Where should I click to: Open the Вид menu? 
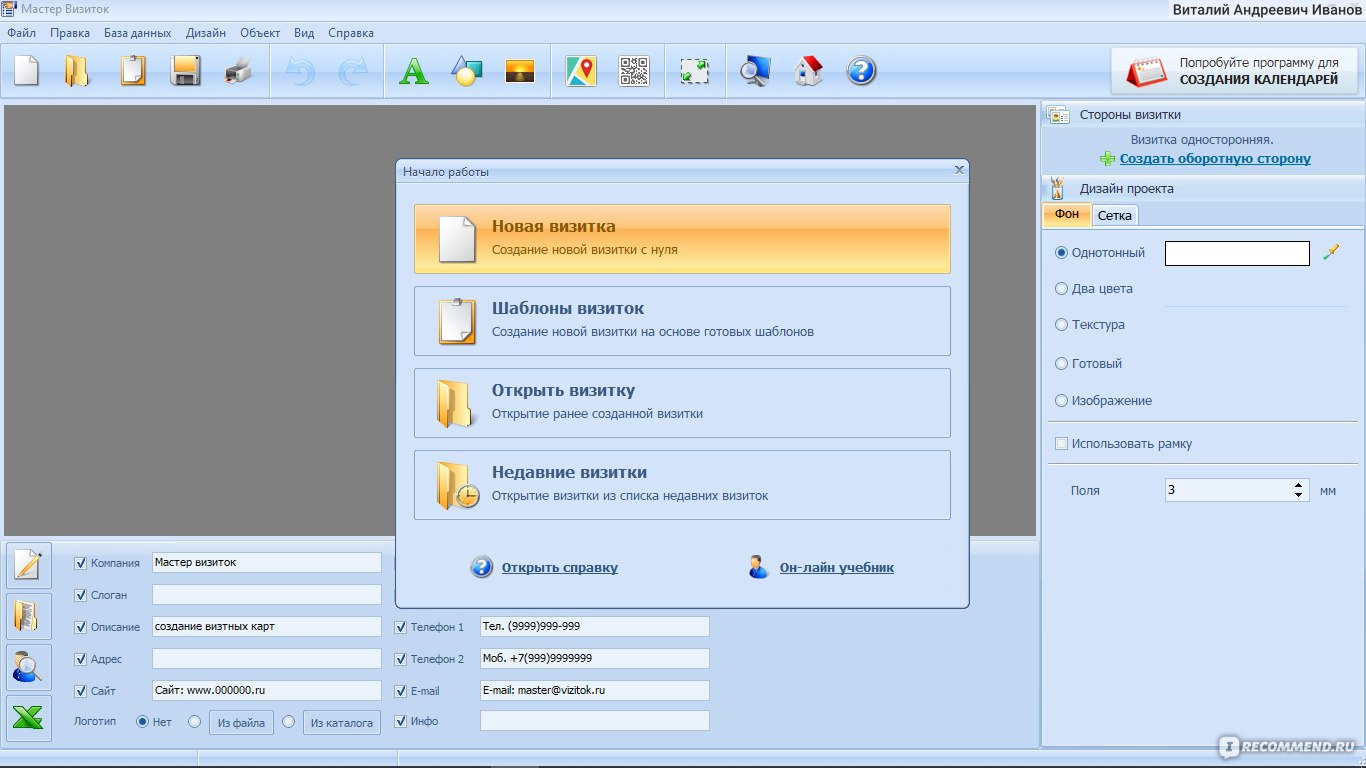coord(304,33)
